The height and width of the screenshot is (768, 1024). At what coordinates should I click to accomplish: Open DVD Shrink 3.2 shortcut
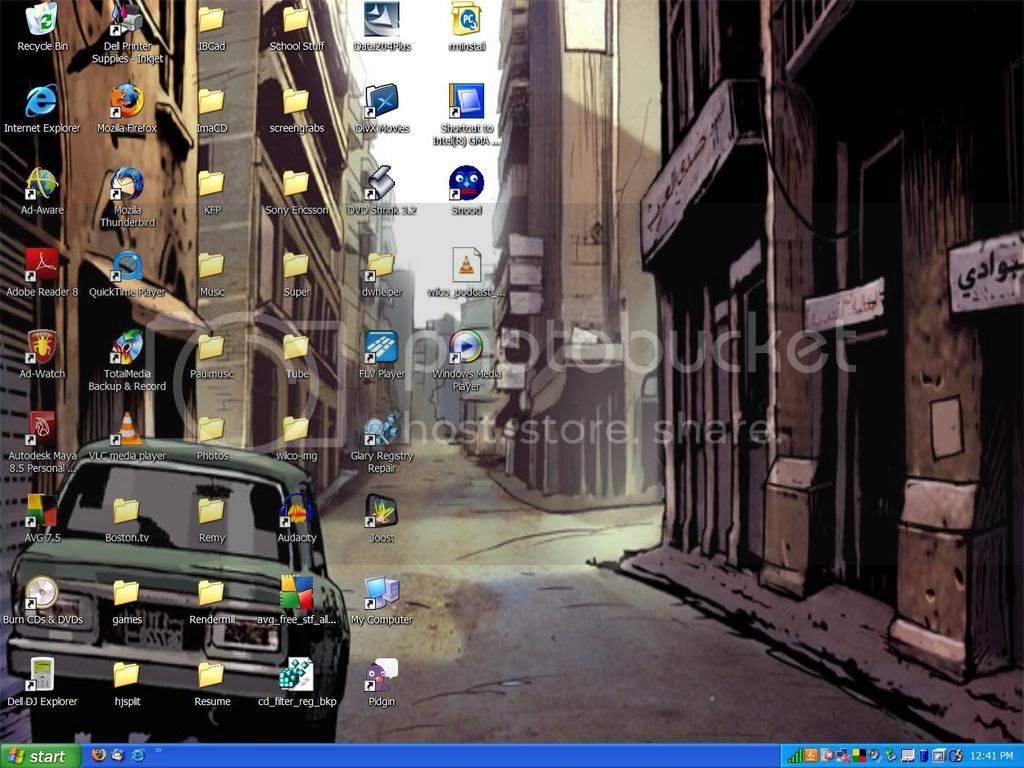click(381, 184)
